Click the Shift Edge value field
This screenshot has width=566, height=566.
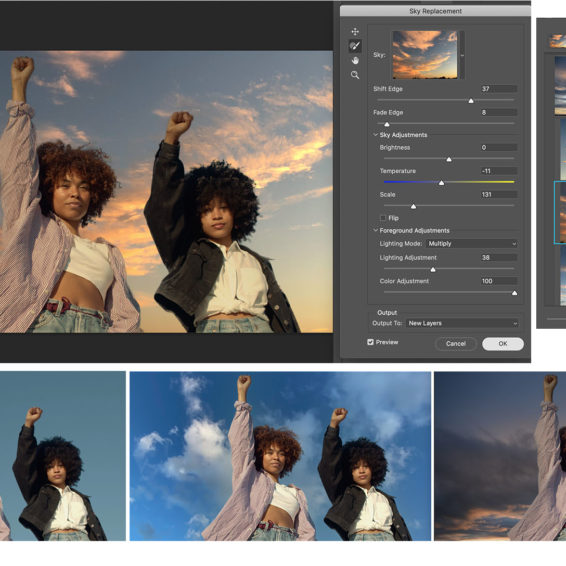(499, 89)
